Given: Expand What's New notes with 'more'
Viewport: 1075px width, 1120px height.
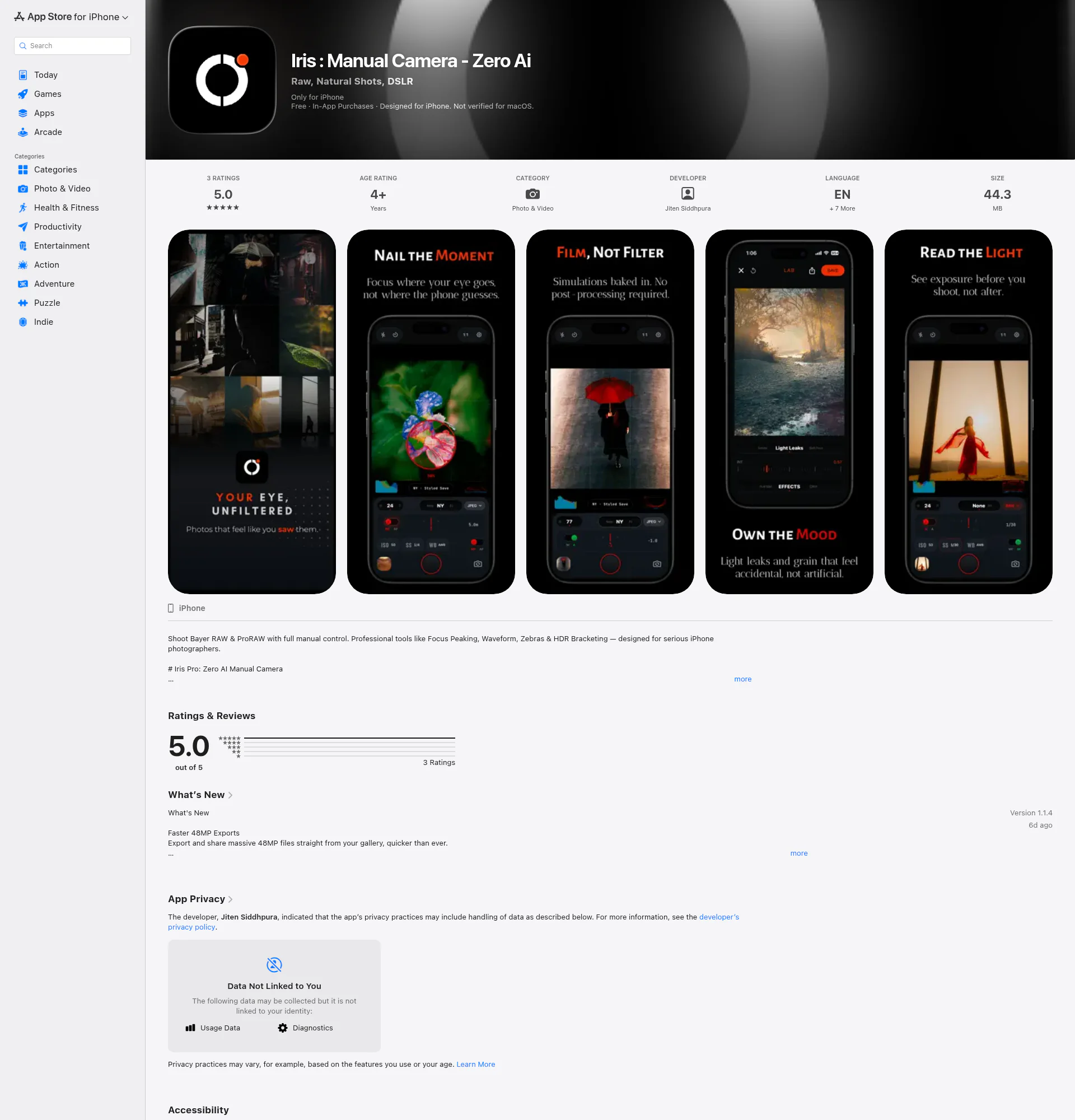Looking at the screenshot, I should click(x=798, y=853).
